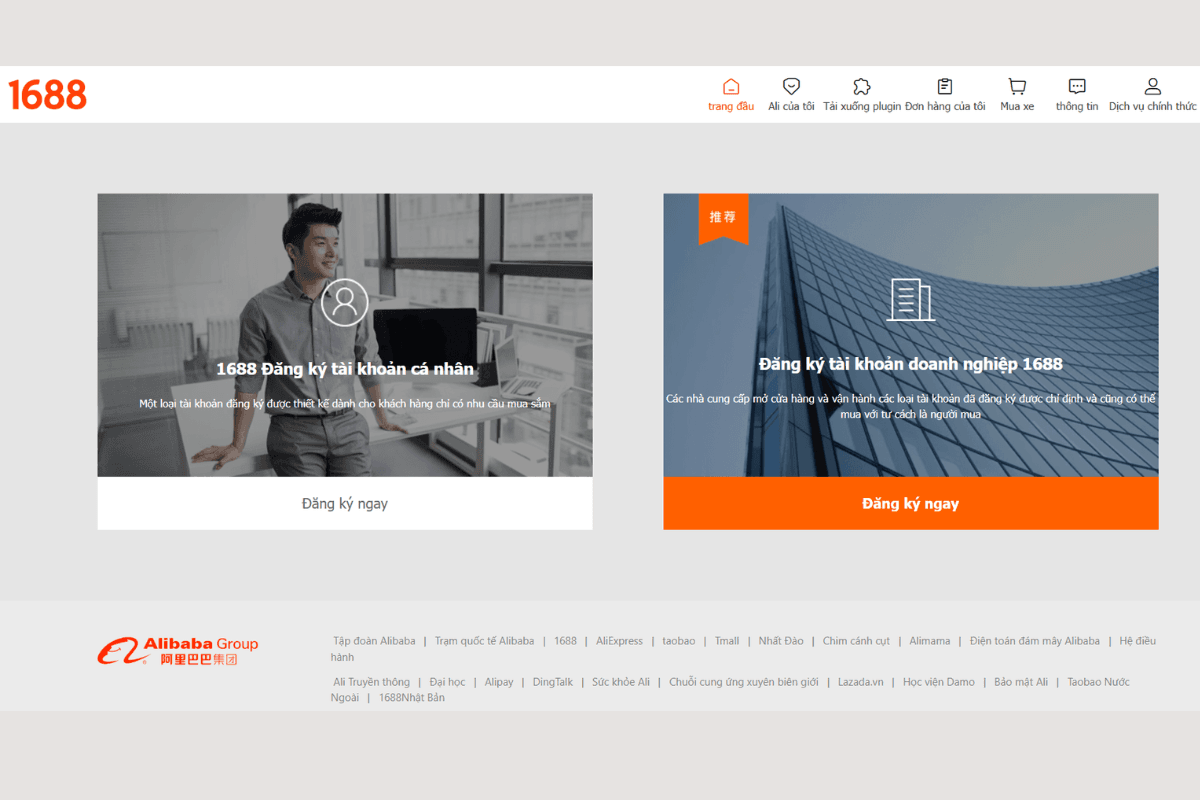Click heading Đăng ký tài khoản doanh nghiệp 1688

(x=911, y=364)
